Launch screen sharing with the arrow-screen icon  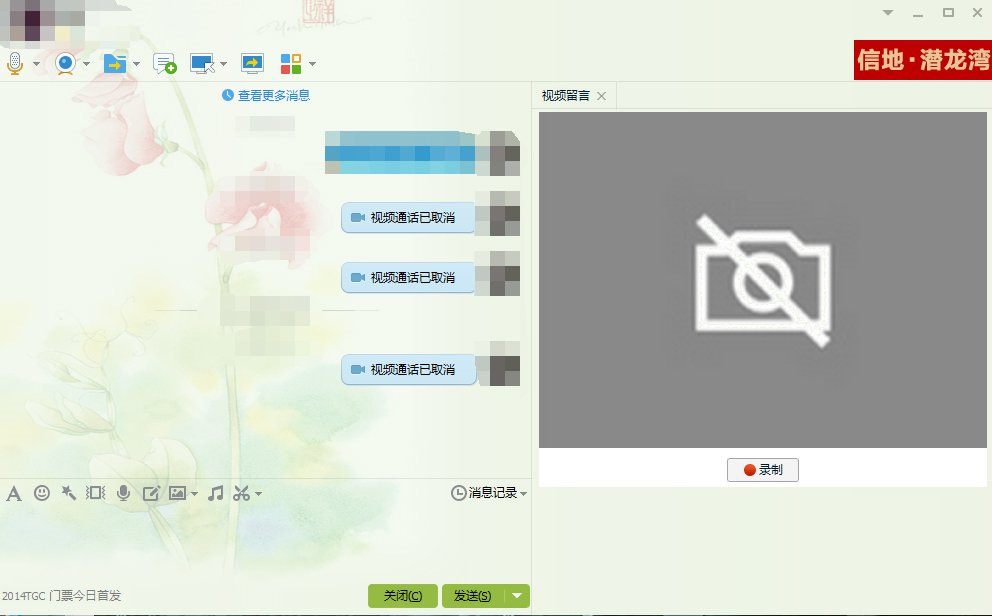pos(250,63)
